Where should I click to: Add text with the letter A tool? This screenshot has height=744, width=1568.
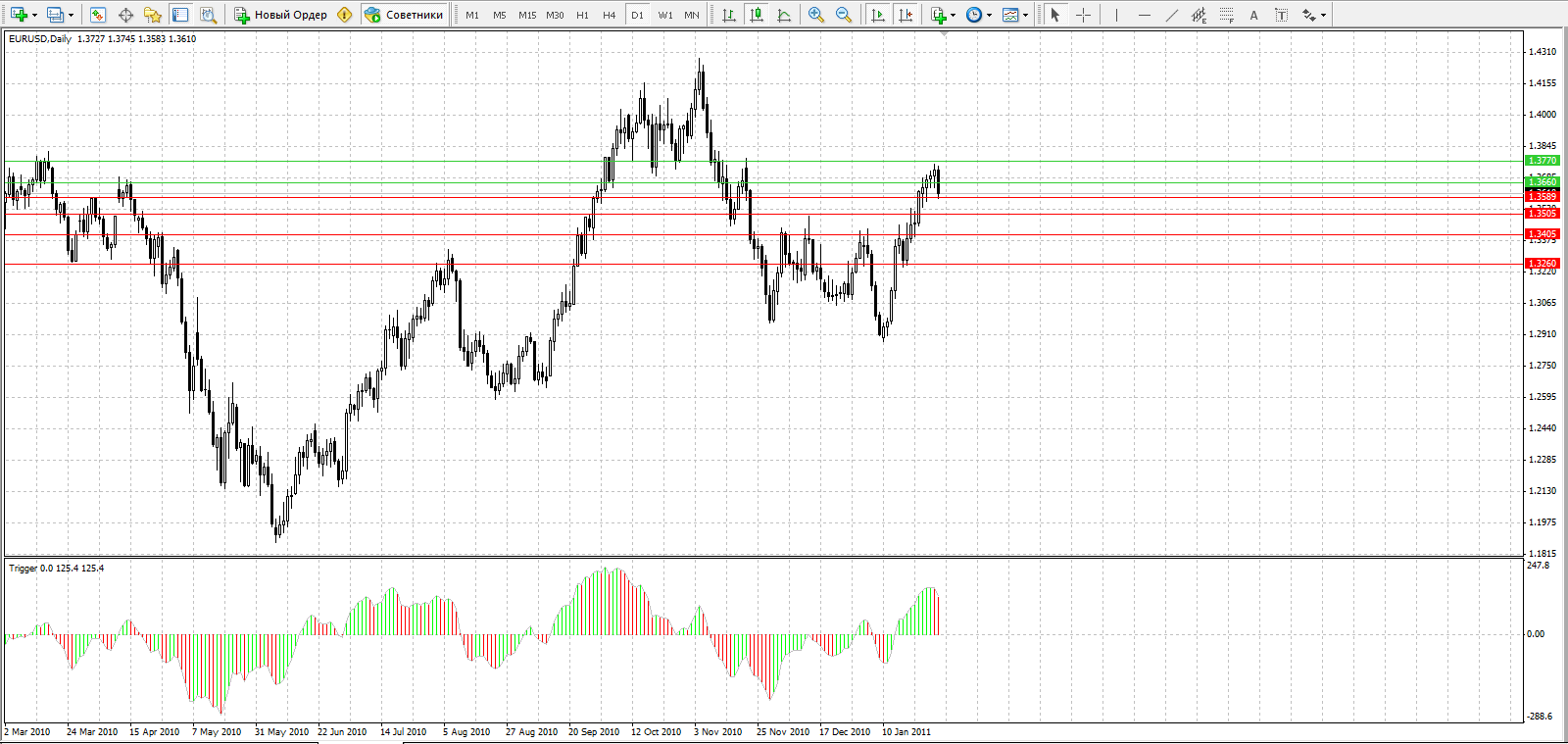(1253, 15)
